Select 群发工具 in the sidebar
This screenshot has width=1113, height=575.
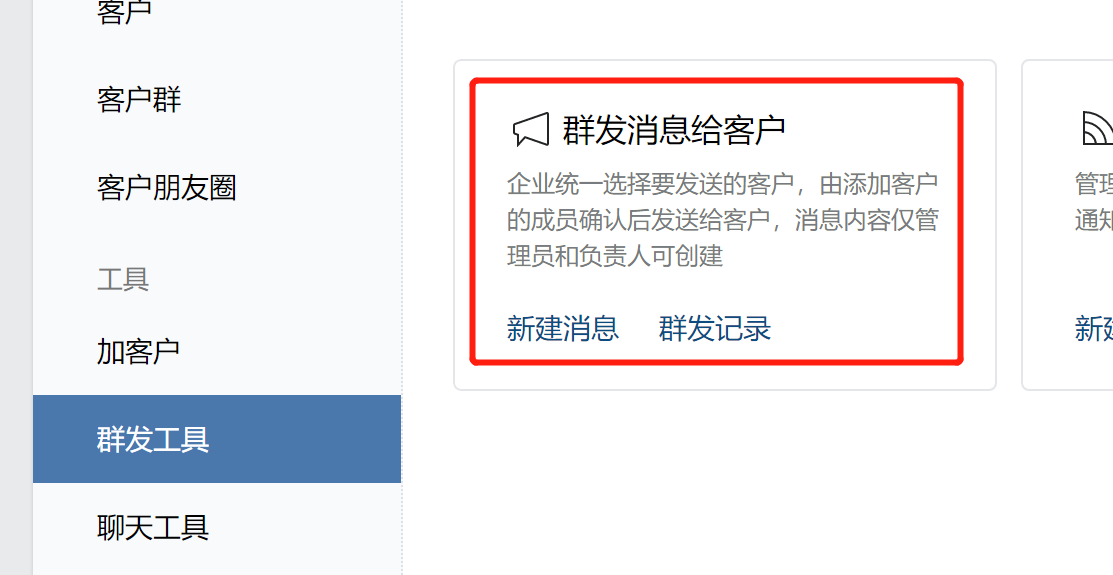click(x=217, y=439)
